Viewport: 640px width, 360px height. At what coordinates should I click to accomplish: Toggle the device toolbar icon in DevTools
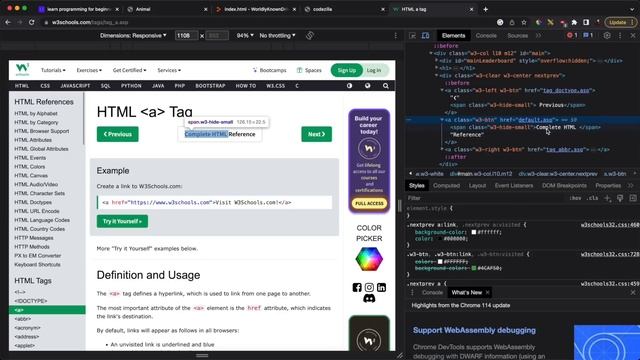(x=425, y=36)
